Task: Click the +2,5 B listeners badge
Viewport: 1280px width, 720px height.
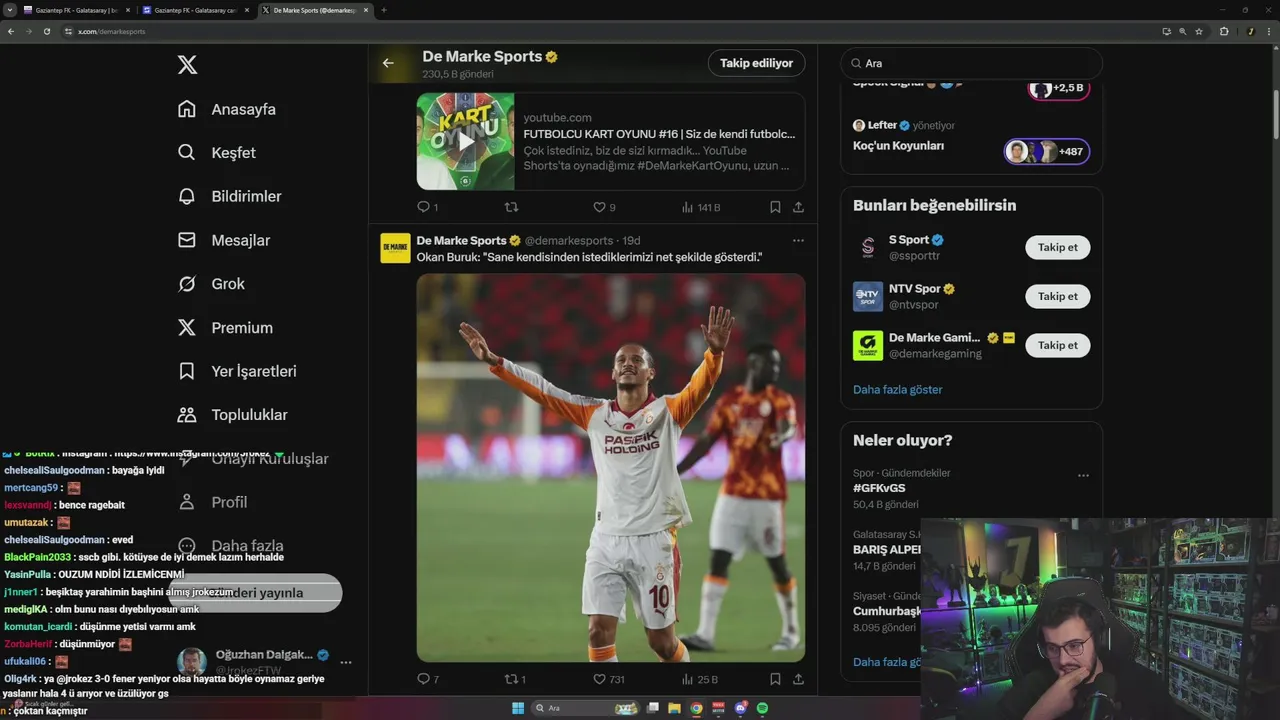Action: click(1058, 88)
